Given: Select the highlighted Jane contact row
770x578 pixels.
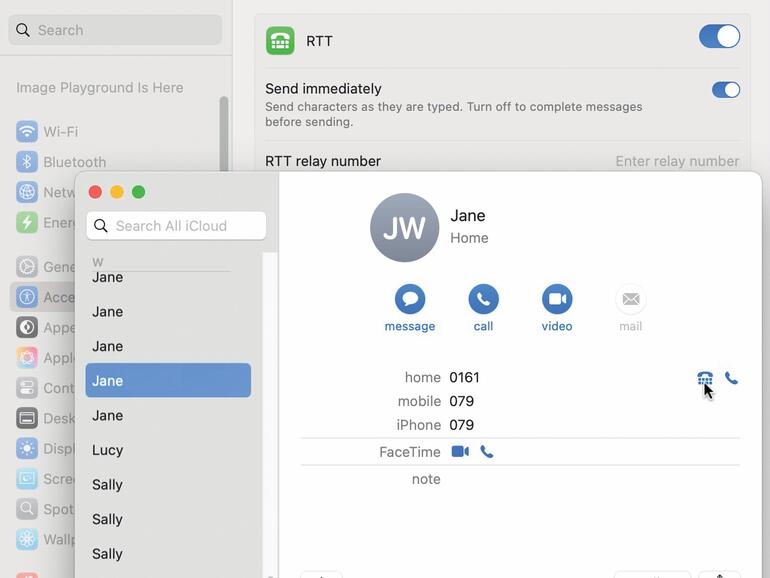Looking at the screenshot, I should point(168,381).
